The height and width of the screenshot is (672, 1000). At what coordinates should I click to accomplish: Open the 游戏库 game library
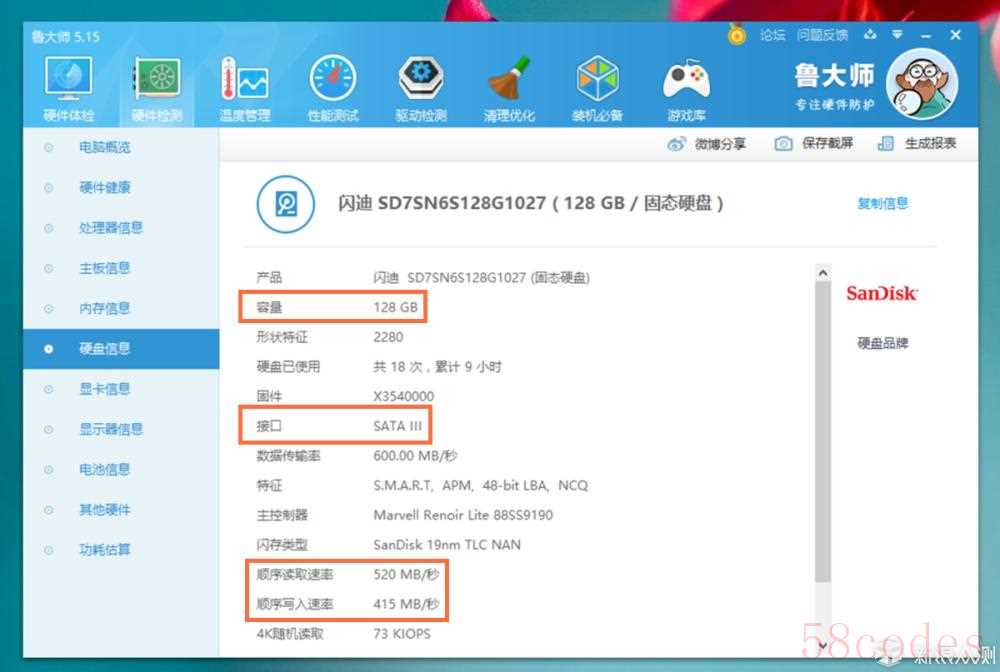pos(686,87)
